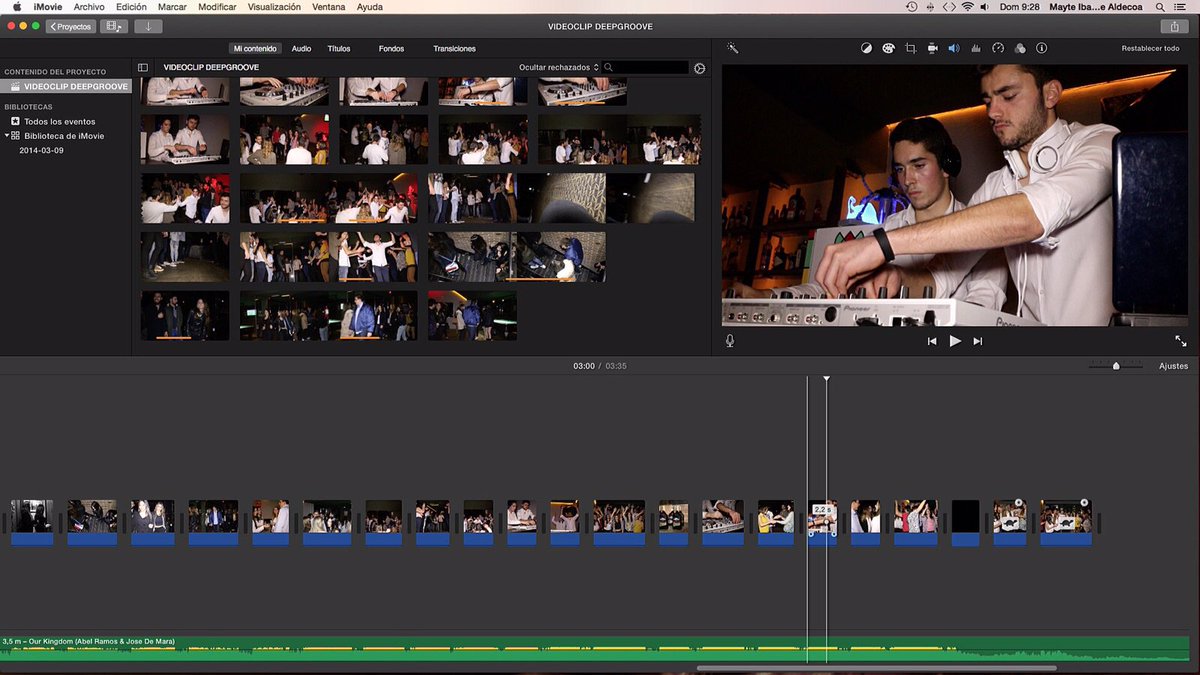Click the Wi-Fi status icon
This screenshot has height=675, width=1200.
967,7
